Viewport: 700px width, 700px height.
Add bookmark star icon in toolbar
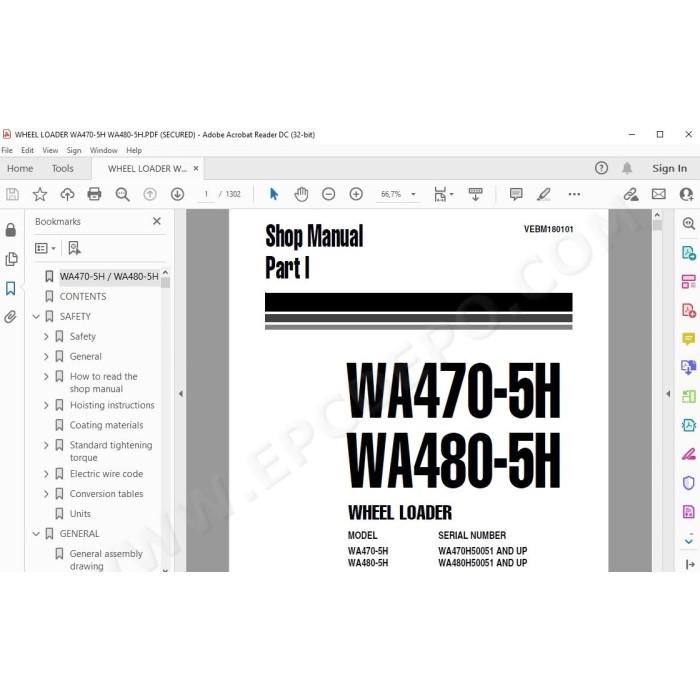coord(40,194)
